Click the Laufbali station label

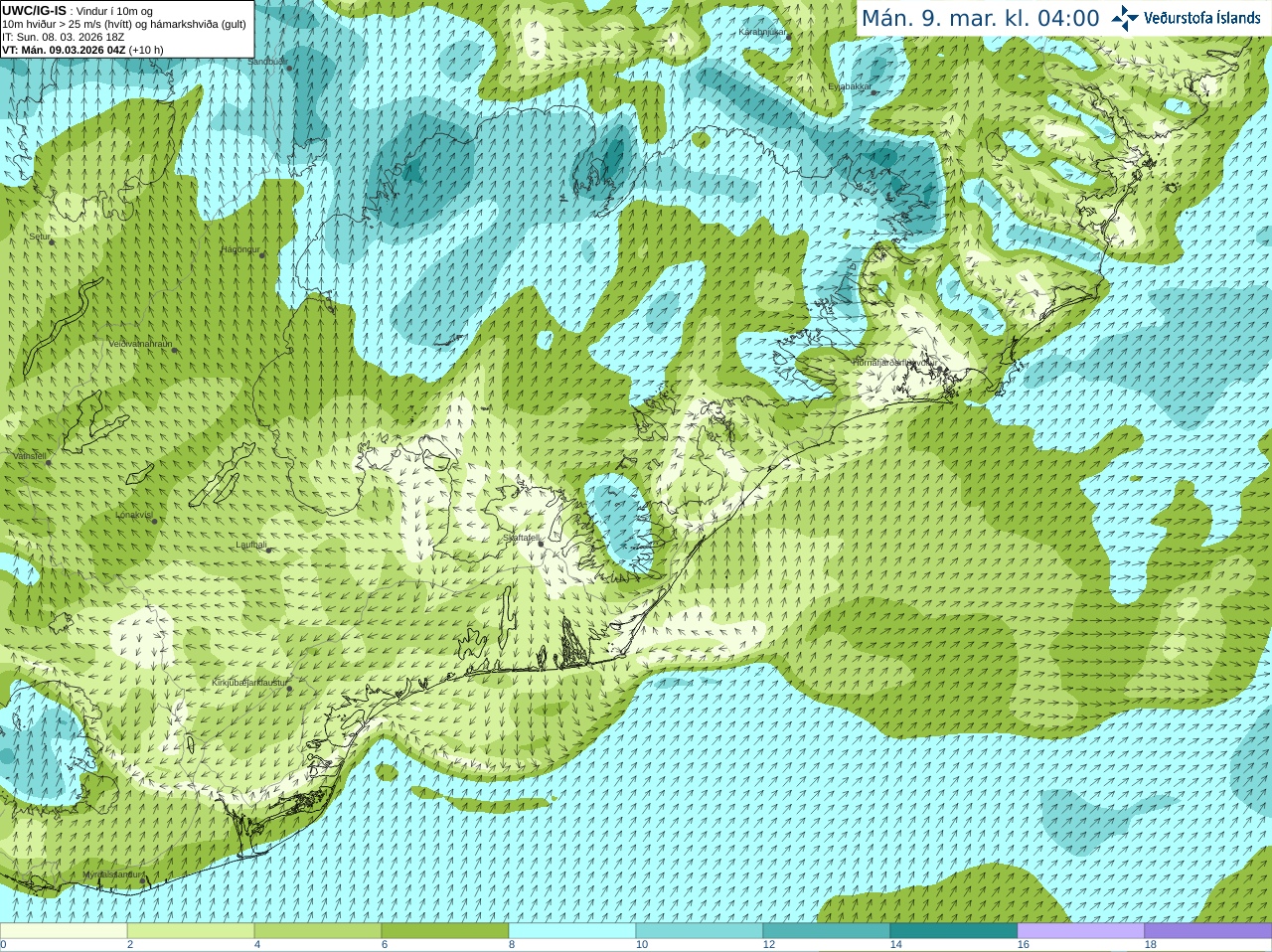(x=251, y=545)
